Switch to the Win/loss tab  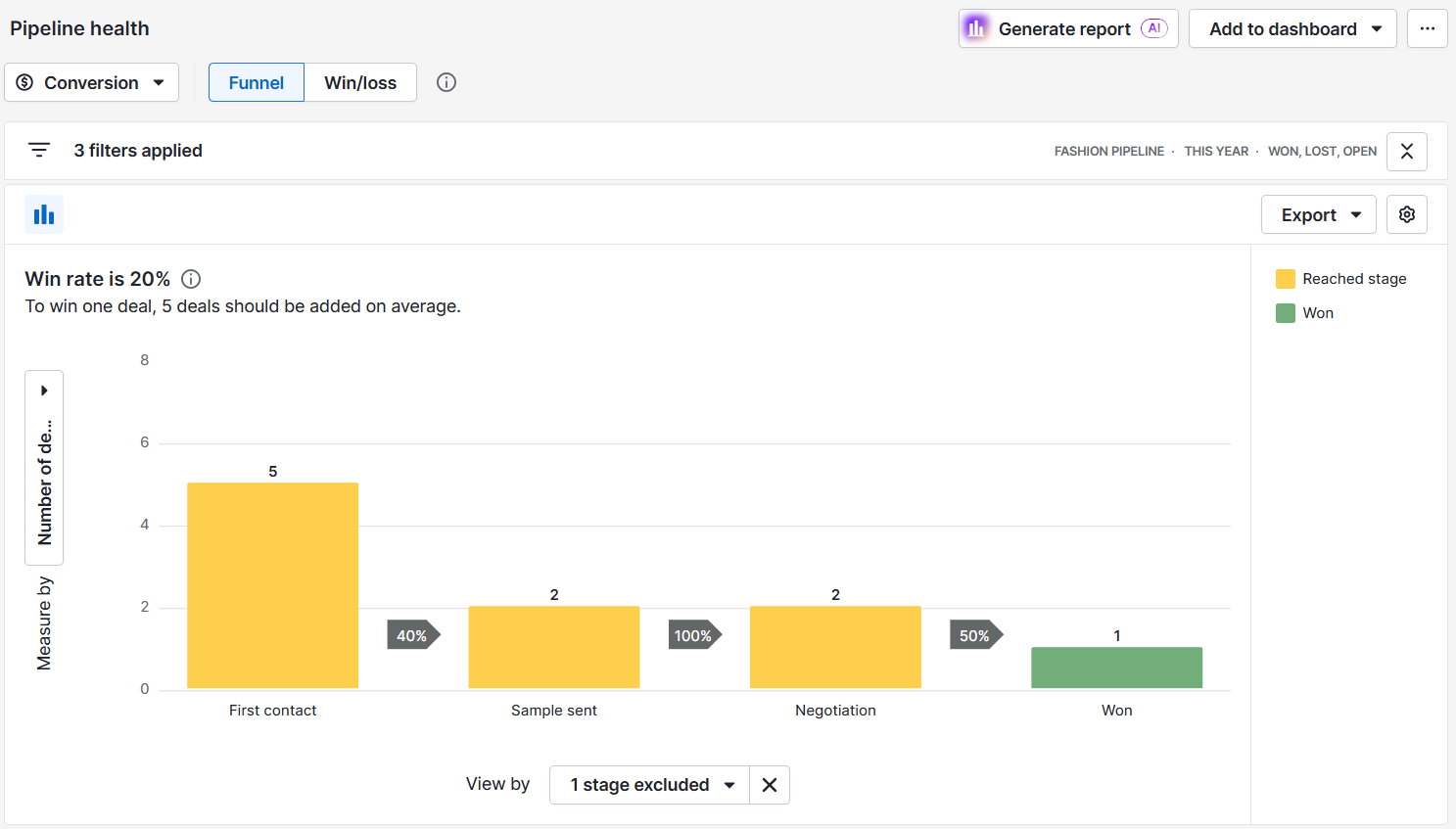click(x=360, y=82)
